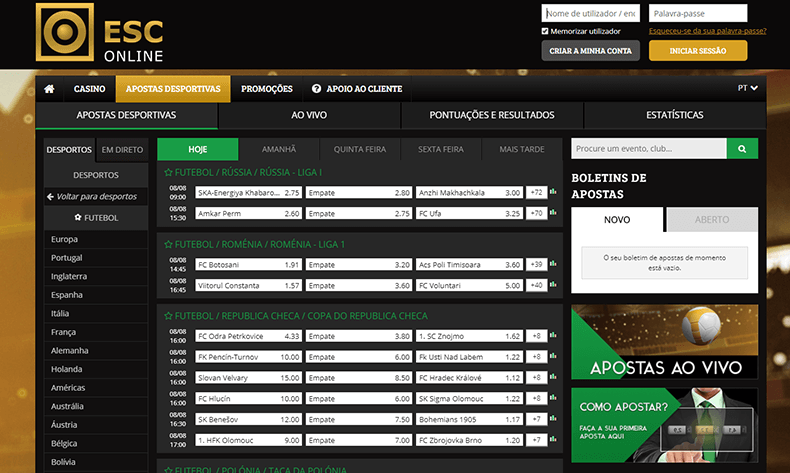The image size is (790, 473).
Task: Open stats icon for 1. HFK Olomouc match
Action: pos(553,439)
